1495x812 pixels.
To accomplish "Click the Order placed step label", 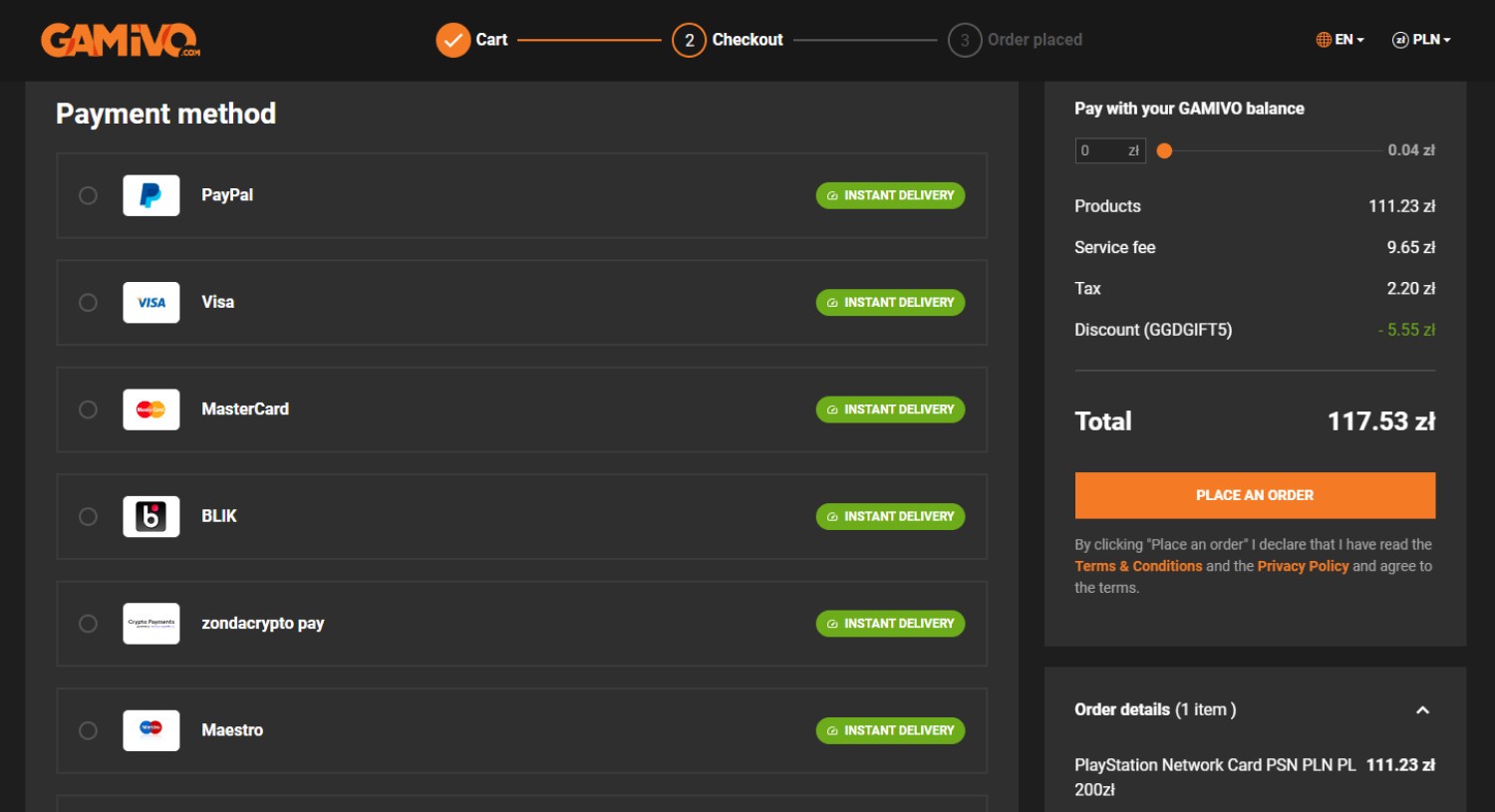I will 1035,40.
